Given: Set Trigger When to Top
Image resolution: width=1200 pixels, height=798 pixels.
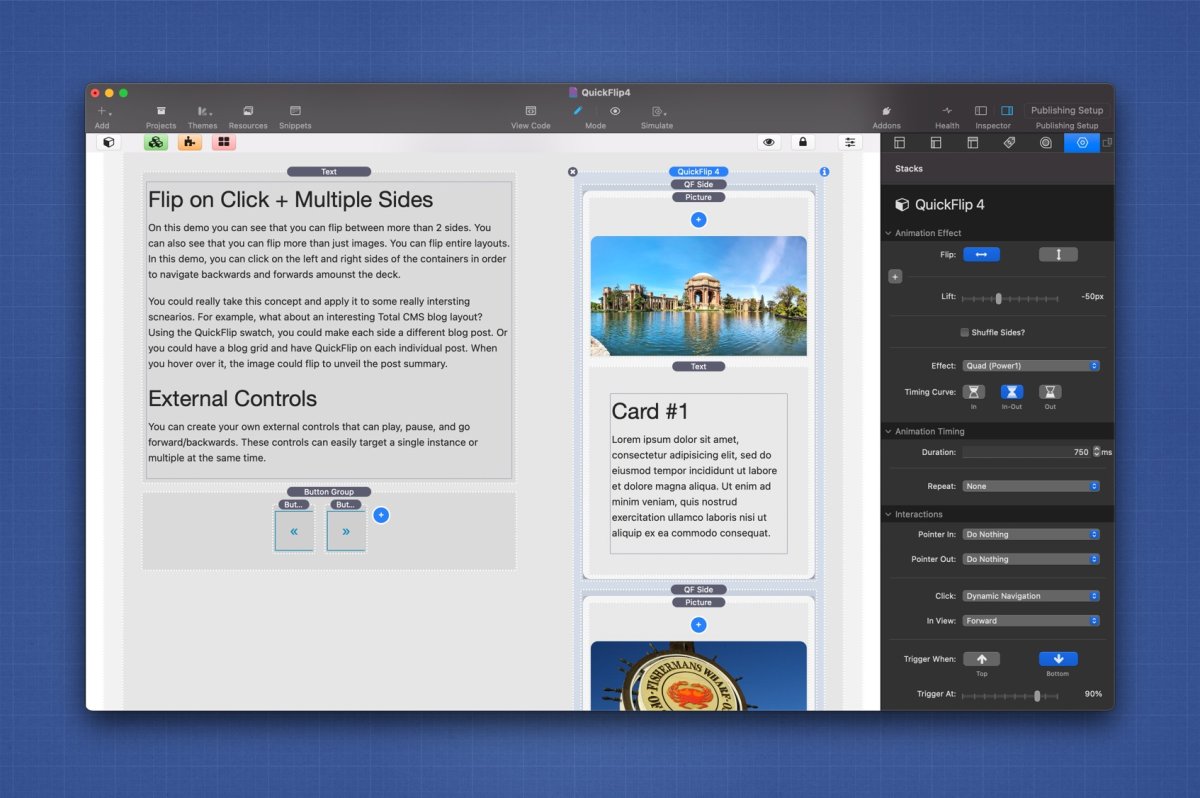Looking at the screenshot, I should [981, 659].
